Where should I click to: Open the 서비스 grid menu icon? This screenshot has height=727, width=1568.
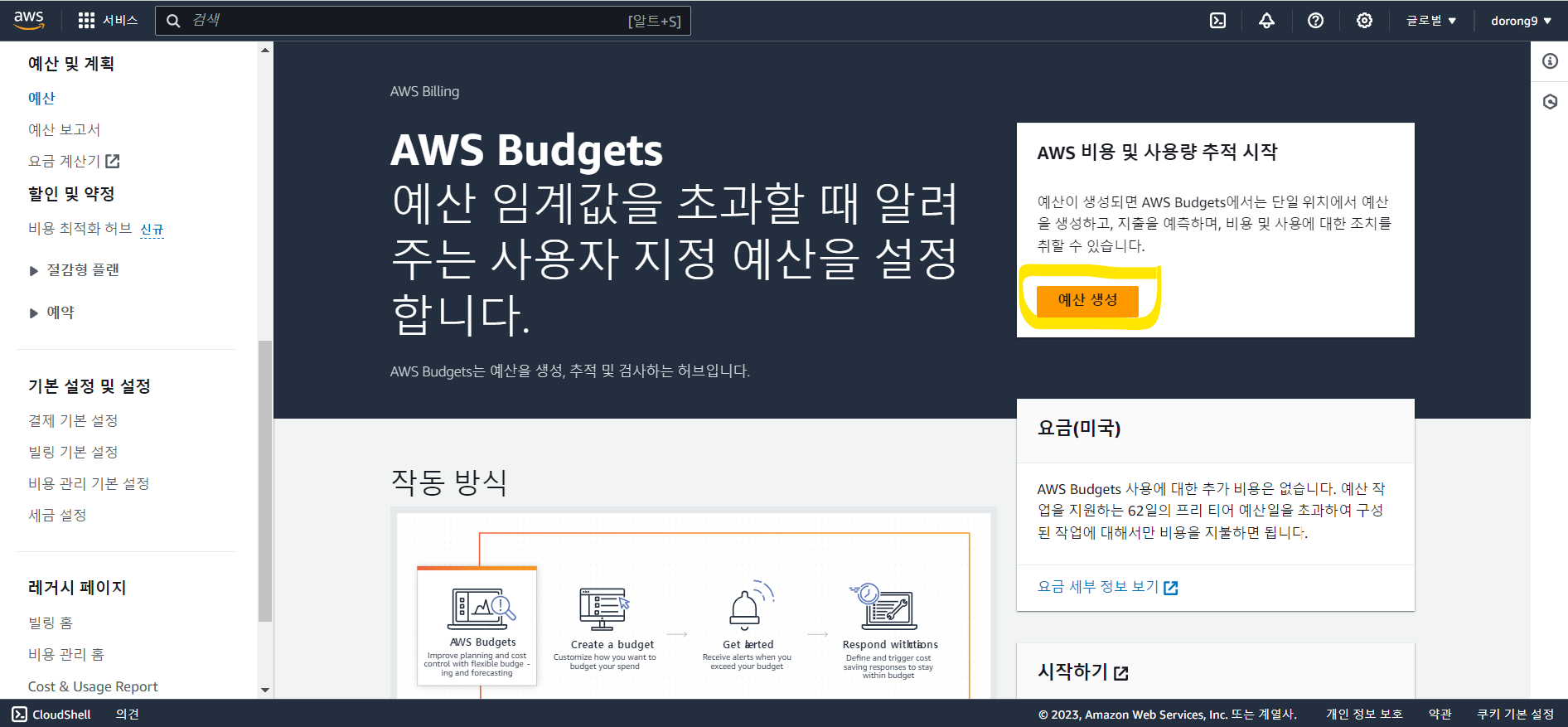point(86,21)
